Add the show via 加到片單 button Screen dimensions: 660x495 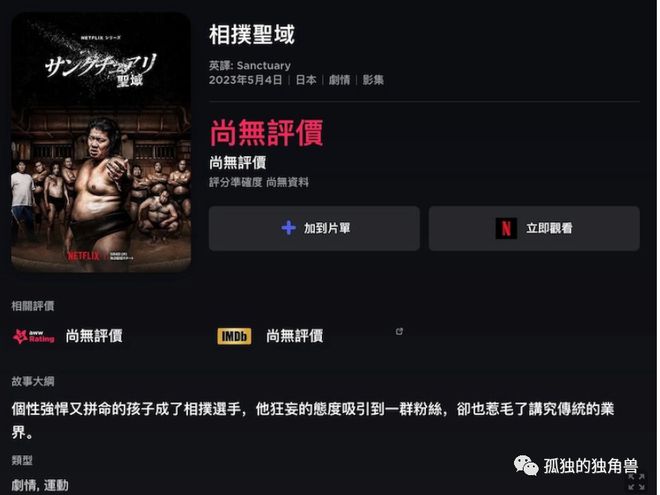click(314, 229)
